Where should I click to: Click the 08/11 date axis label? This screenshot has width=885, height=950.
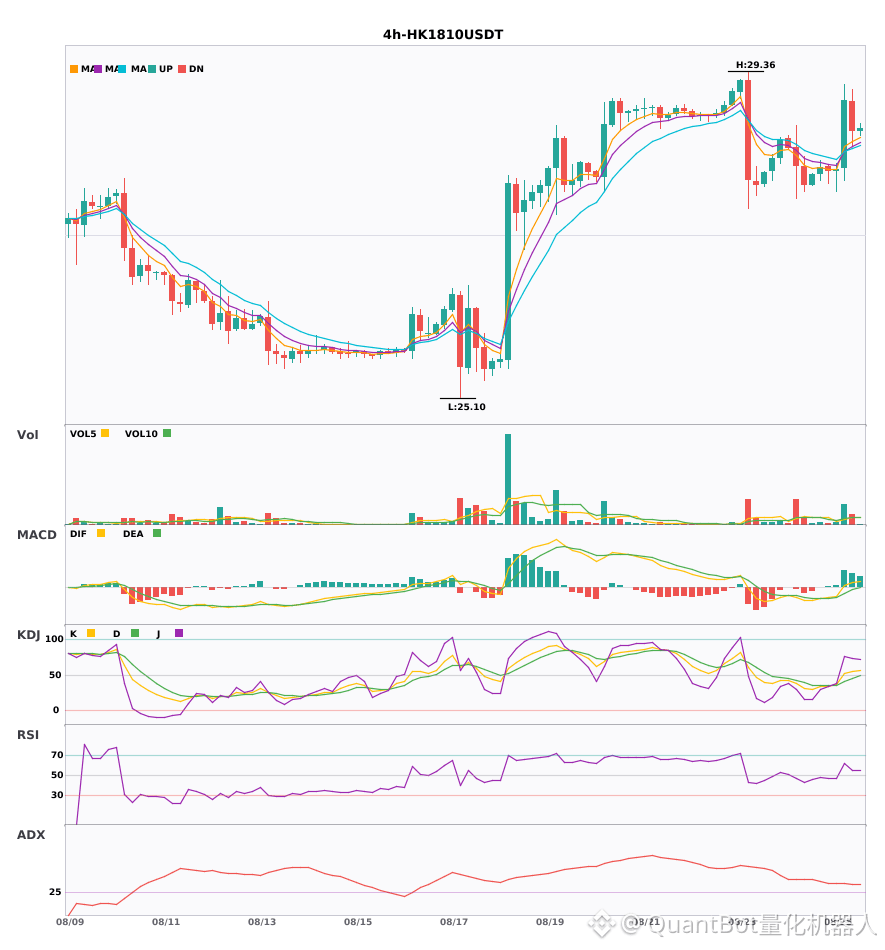(166, 922)
